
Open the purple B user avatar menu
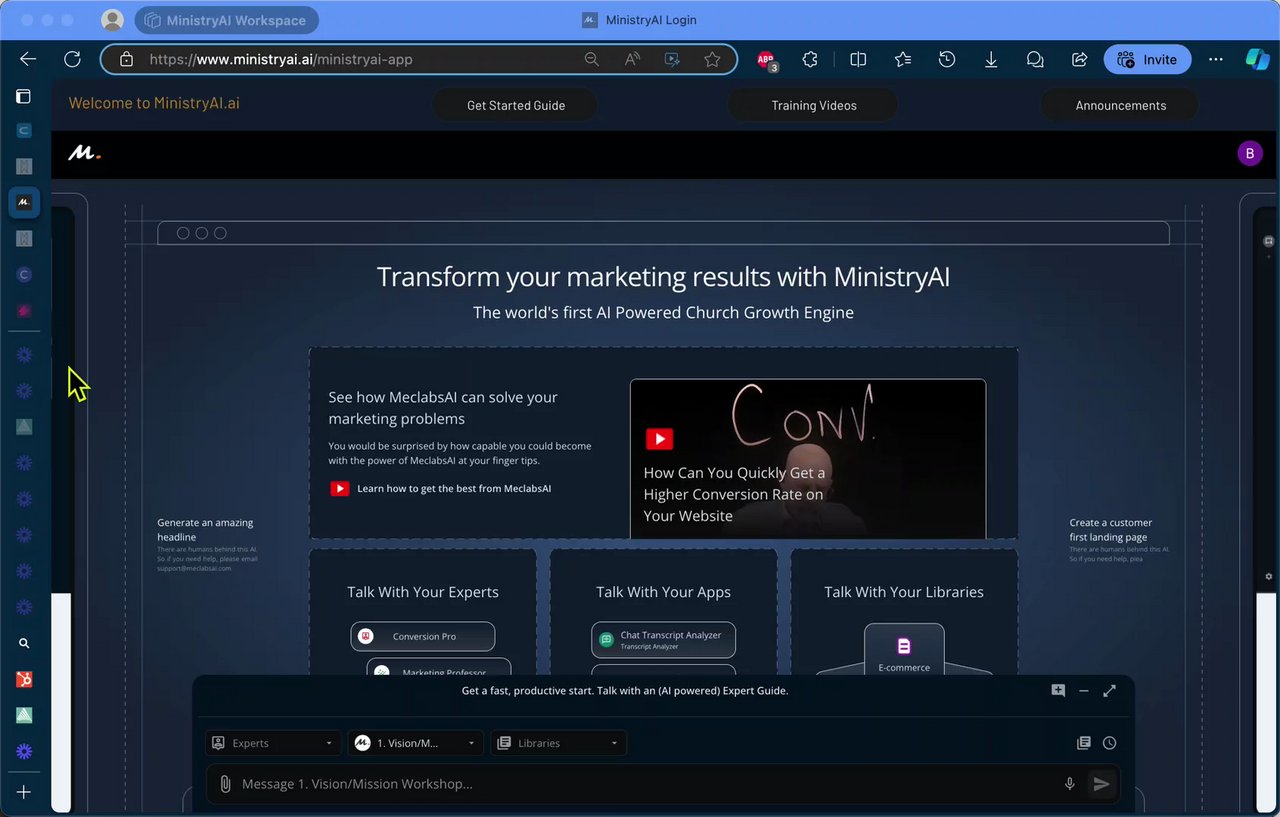coord(1250,154)
